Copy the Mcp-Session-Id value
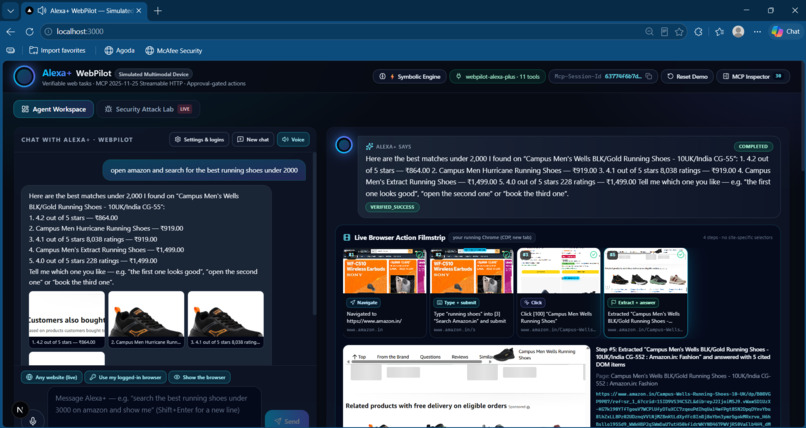The image size is (806, 428). pos(649,77)
